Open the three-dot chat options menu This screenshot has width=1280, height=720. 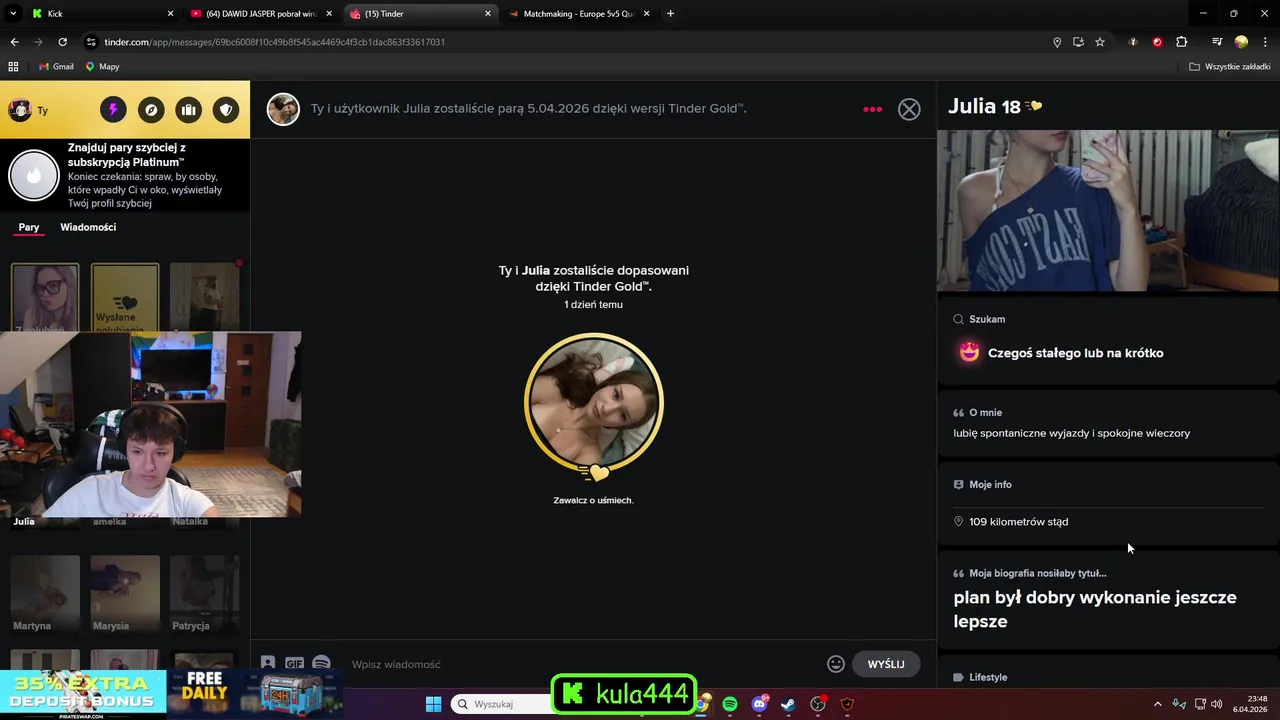tap(873, 109)
